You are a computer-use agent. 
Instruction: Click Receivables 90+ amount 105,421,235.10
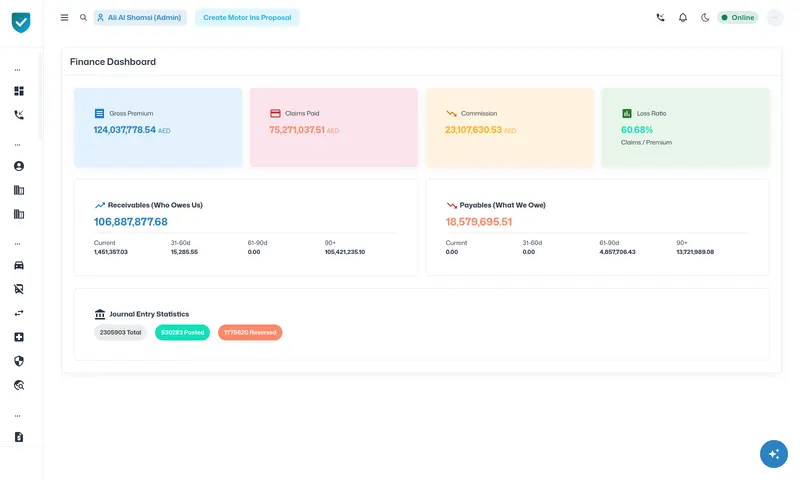345,252
